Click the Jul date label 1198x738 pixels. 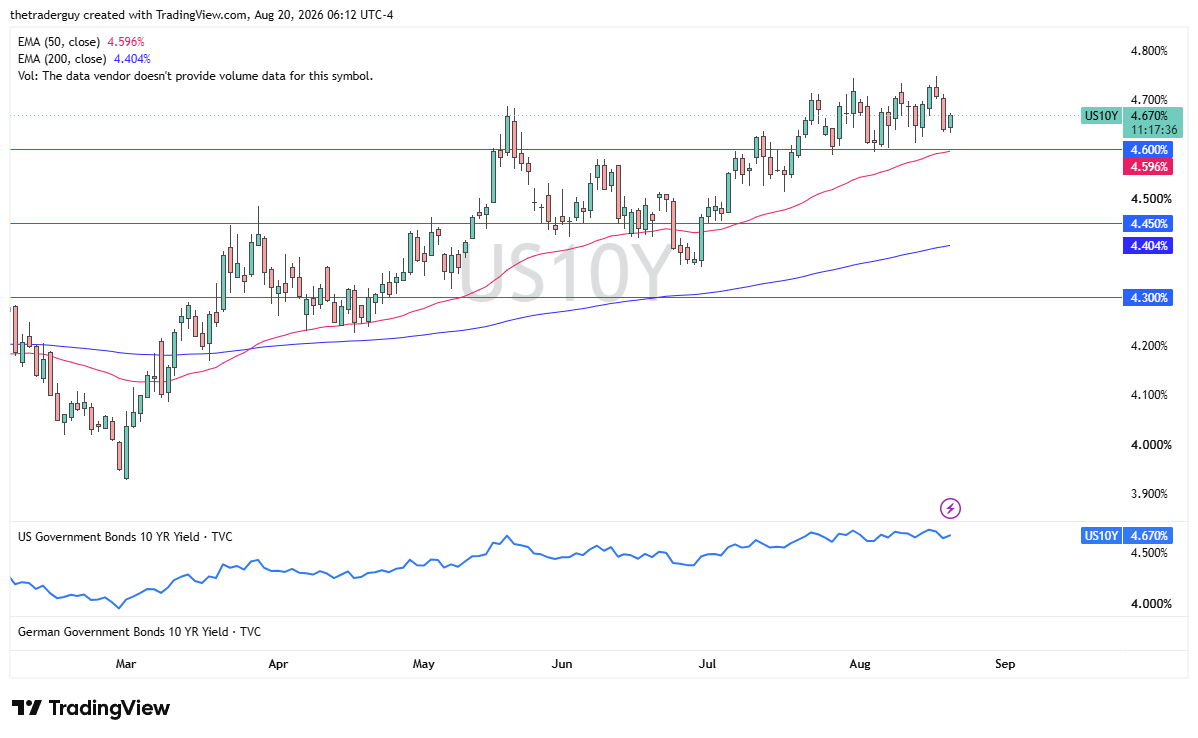707,664
